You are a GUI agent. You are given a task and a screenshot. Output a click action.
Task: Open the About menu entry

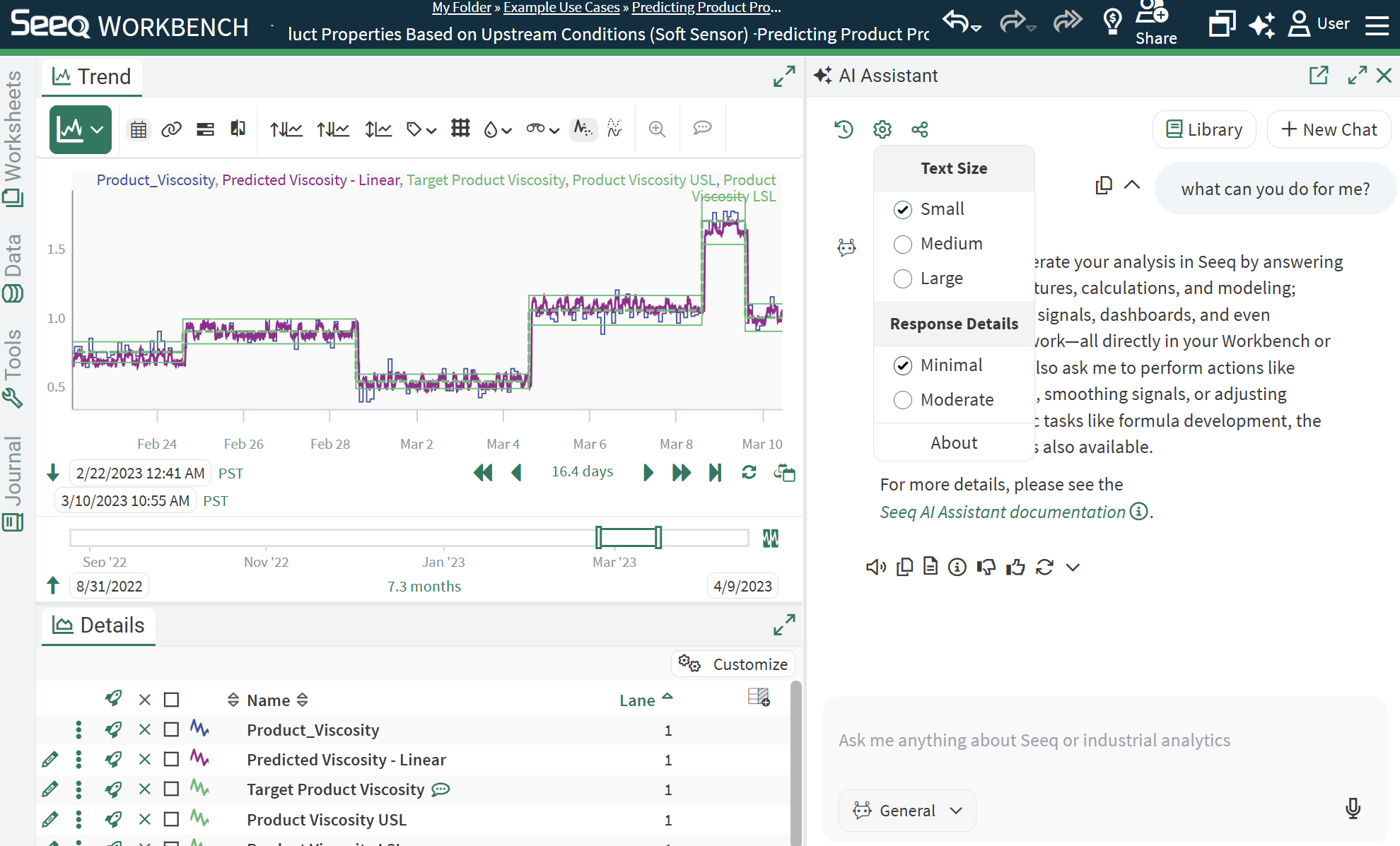coord(953,442)
